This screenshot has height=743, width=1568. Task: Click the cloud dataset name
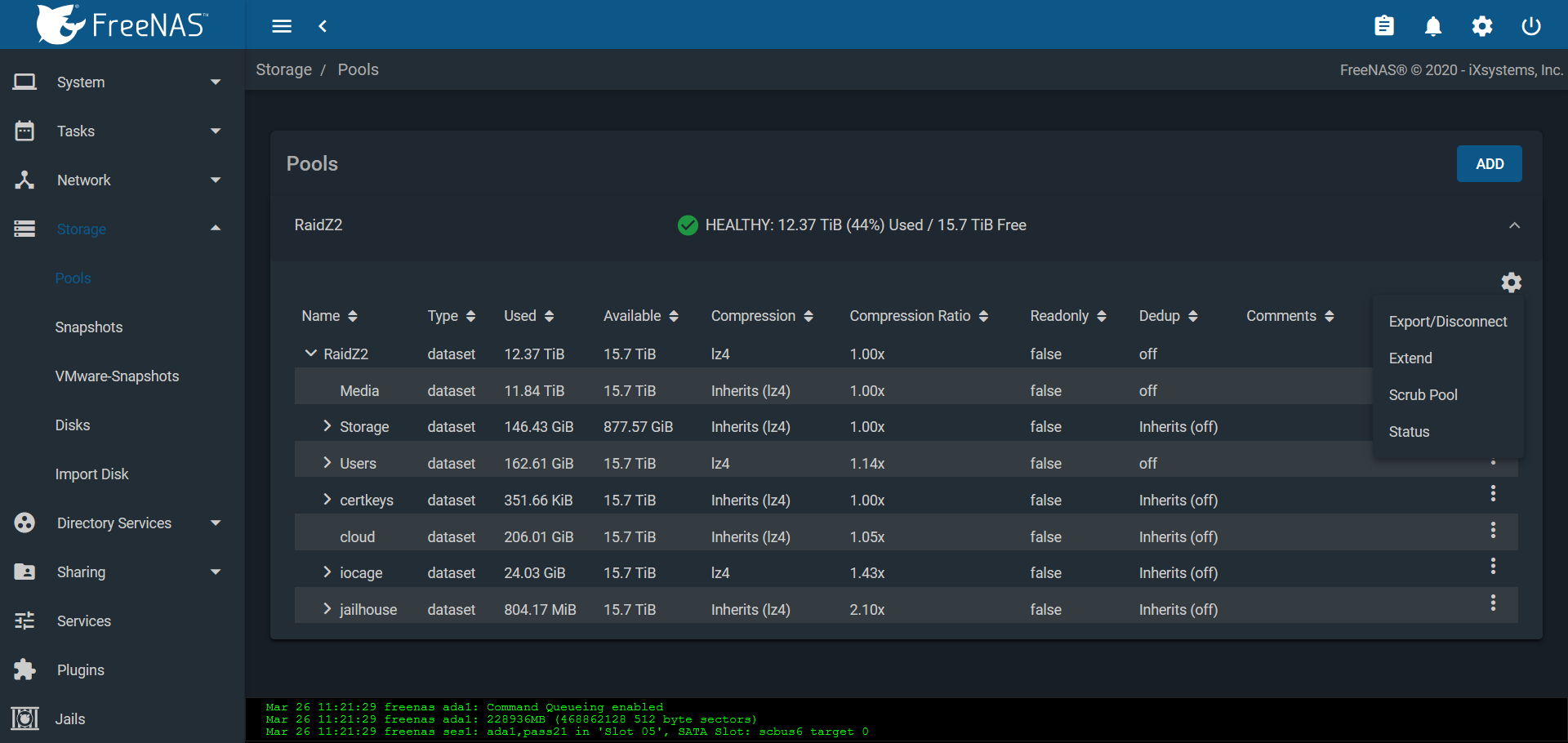[x=358, y=537]
